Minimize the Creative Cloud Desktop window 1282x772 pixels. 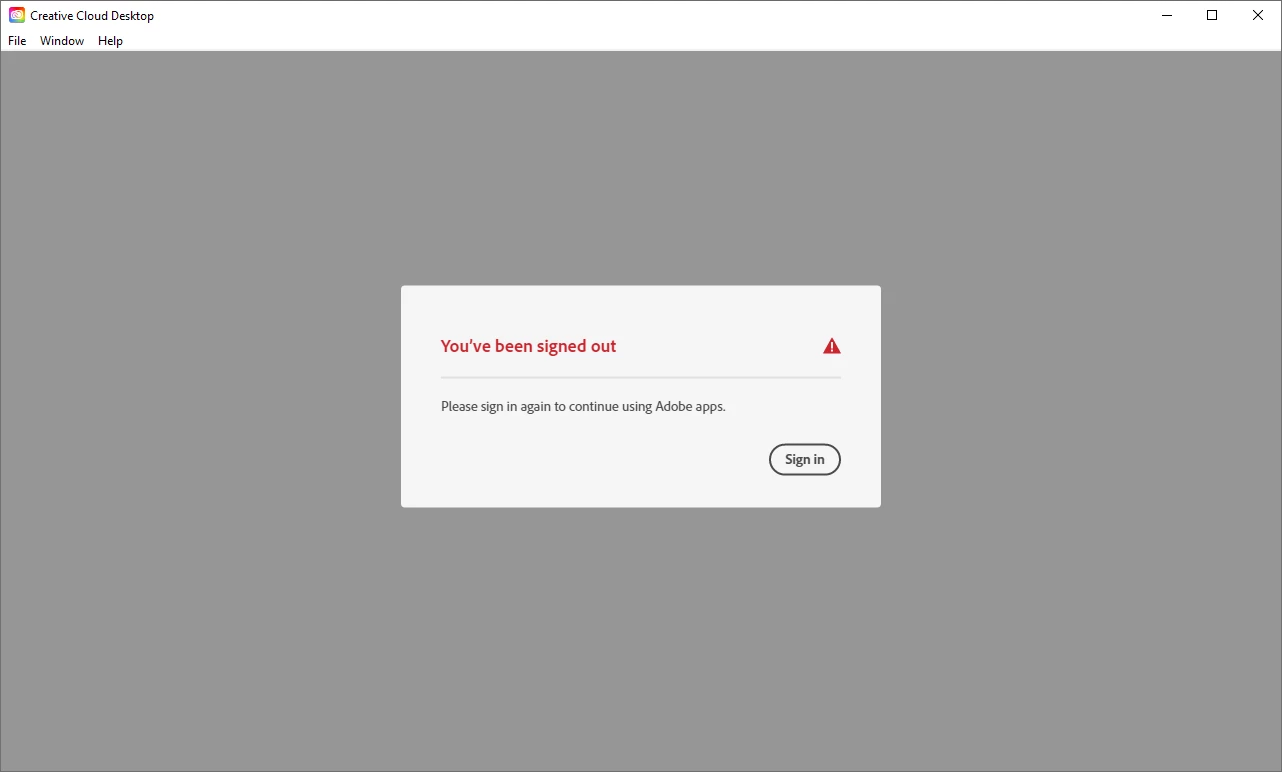(x=1166, y=15)
